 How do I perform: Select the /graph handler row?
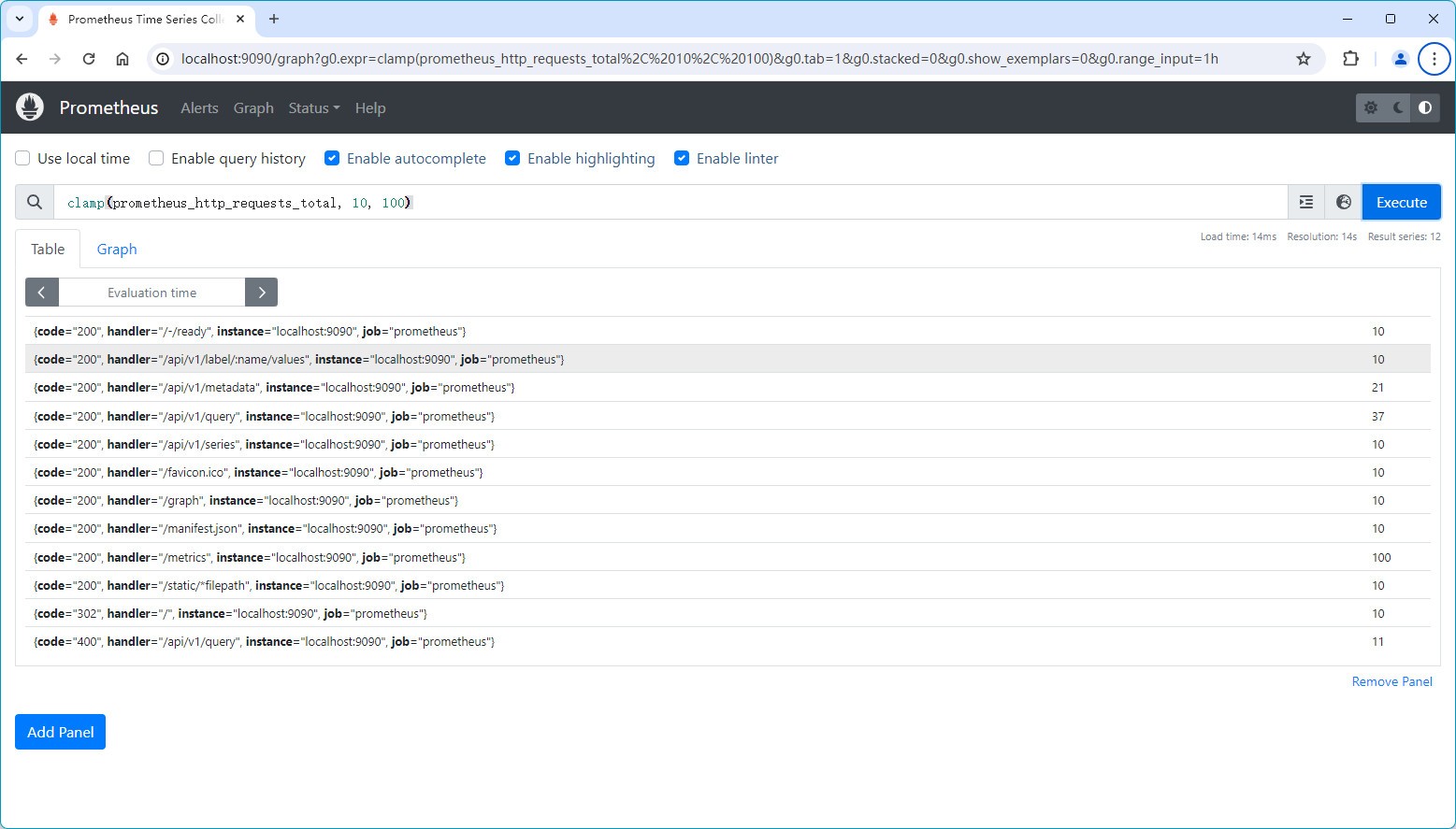(x=728, y=500)
